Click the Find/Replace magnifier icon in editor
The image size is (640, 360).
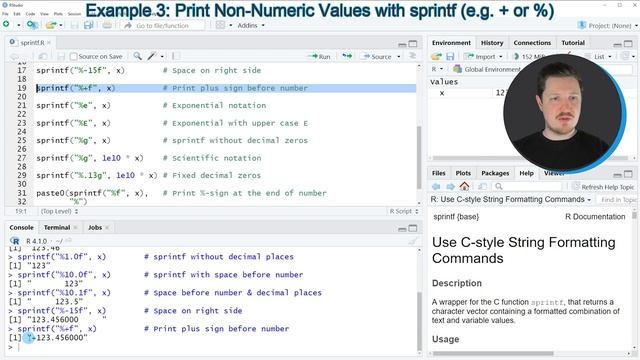coord(138,56)
